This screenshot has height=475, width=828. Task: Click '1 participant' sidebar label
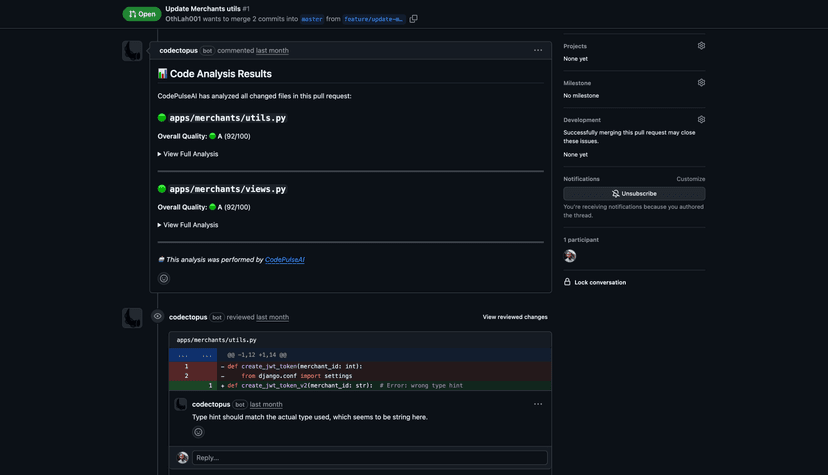pyautogui.click(x=581, y=240)
